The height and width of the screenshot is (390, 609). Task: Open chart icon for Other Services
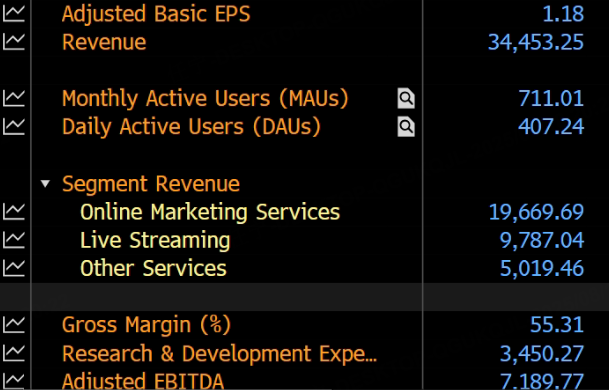tap(14, 268)
